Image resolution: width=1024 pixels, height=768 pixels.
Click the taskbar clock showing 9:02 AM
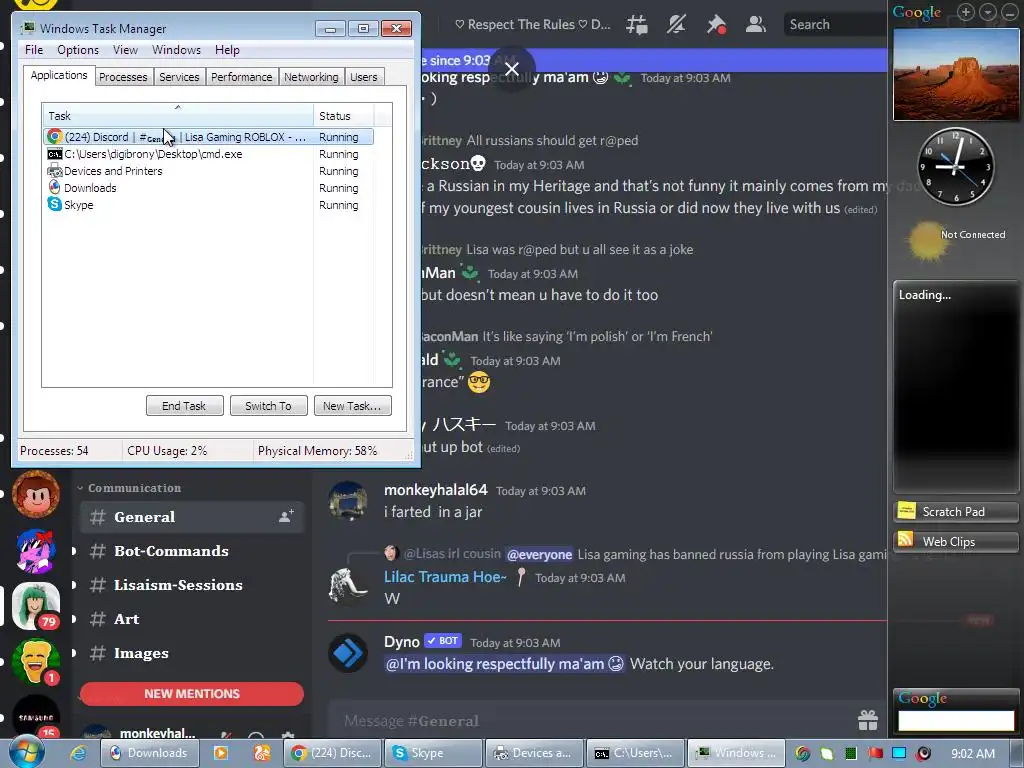tap(973, 753)
